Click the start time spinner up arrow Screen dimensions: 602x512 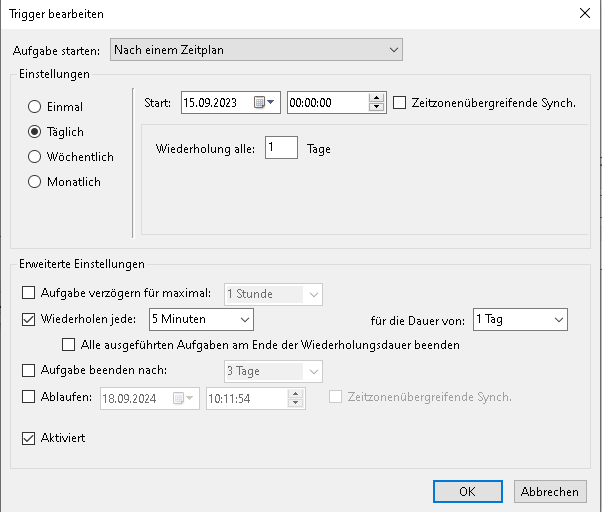click(377, 97)
